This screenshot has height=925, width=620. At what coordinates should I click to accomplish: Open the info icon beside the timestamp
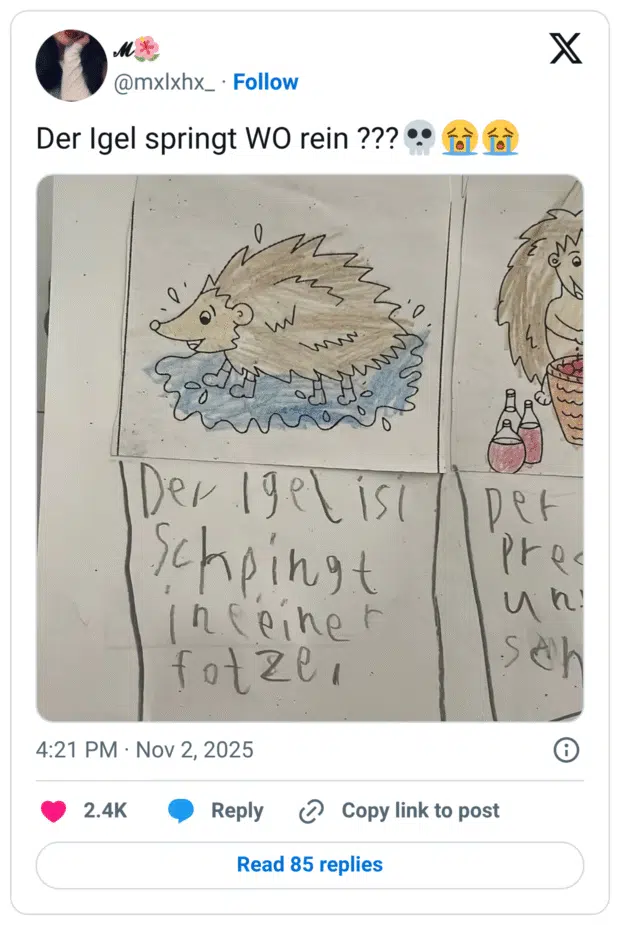pos(566,750)
